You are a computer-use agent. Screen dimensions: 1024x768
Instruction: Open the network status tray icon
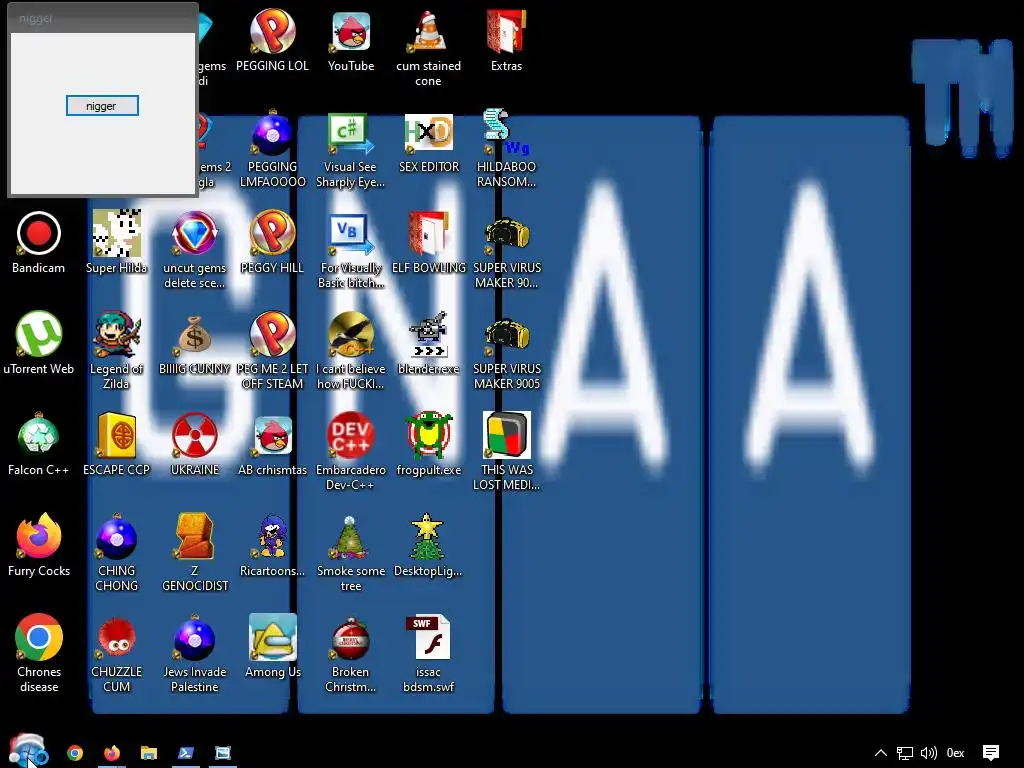[x=904, y=753]
